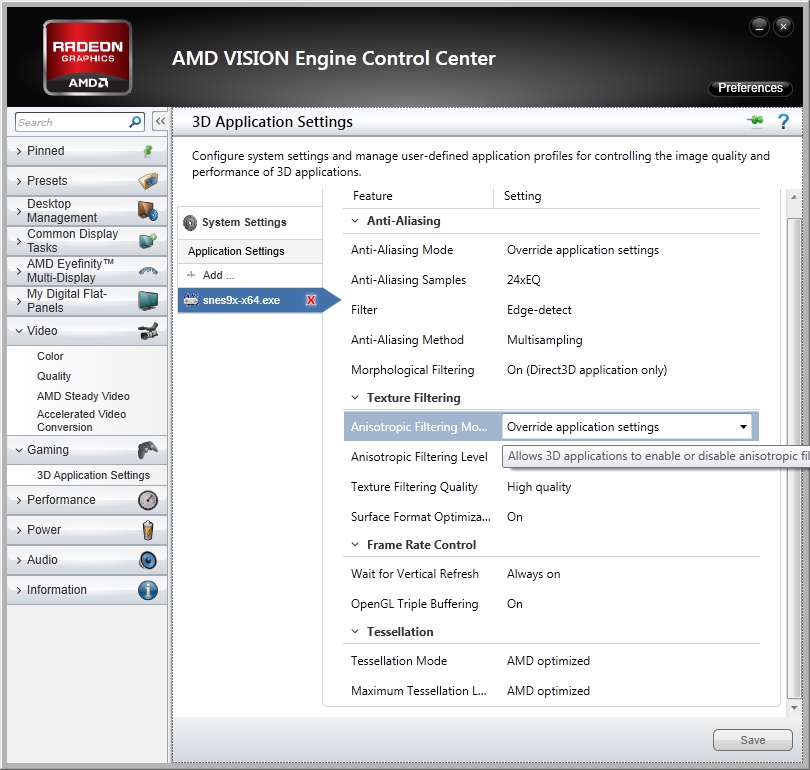Viewport: 810px width, 770px height.
Task: Click the System Settings gear icon
Action: point(190,223)
